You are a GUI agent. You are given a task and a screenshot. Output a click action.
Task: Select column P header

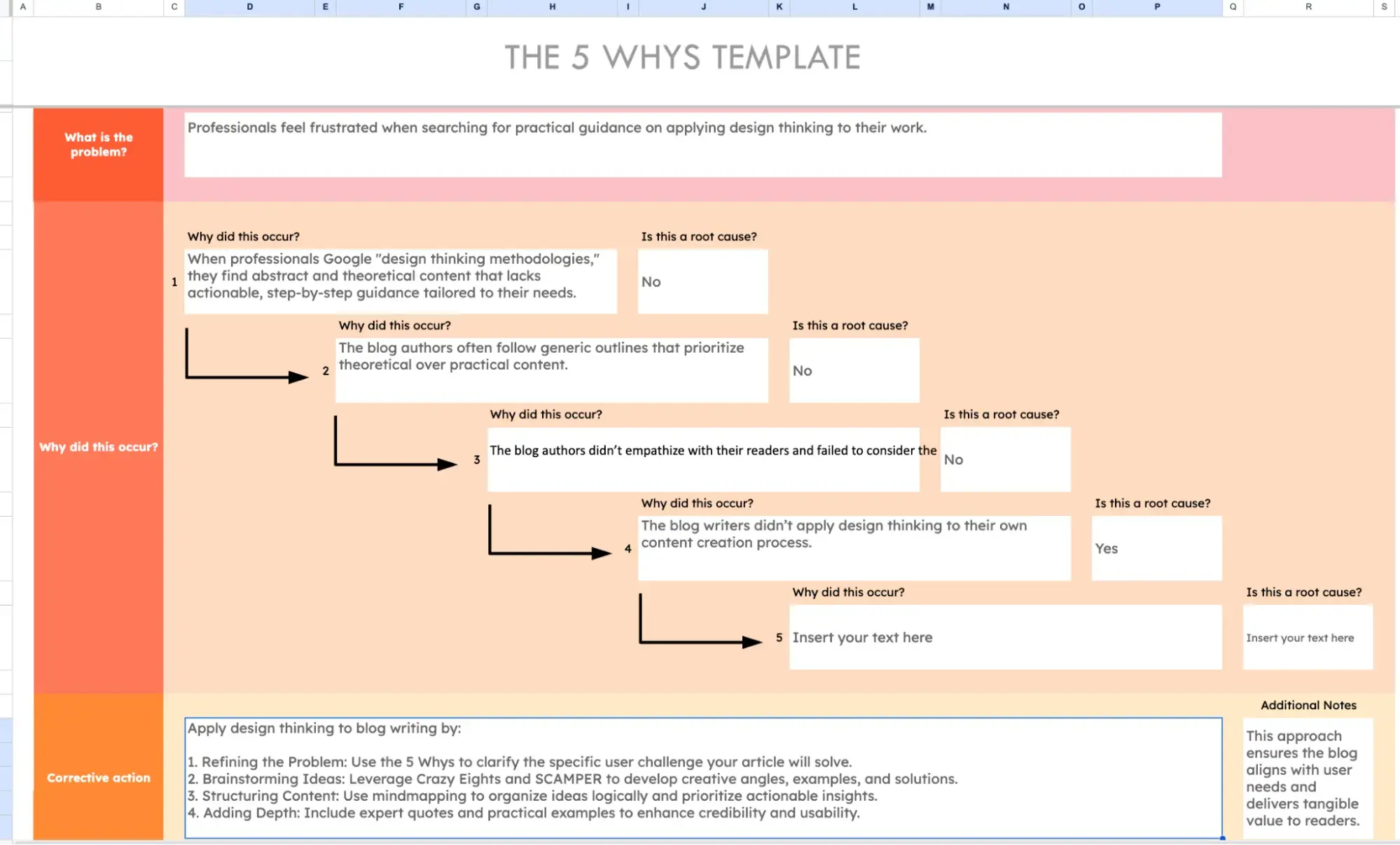pos(1157,7)
